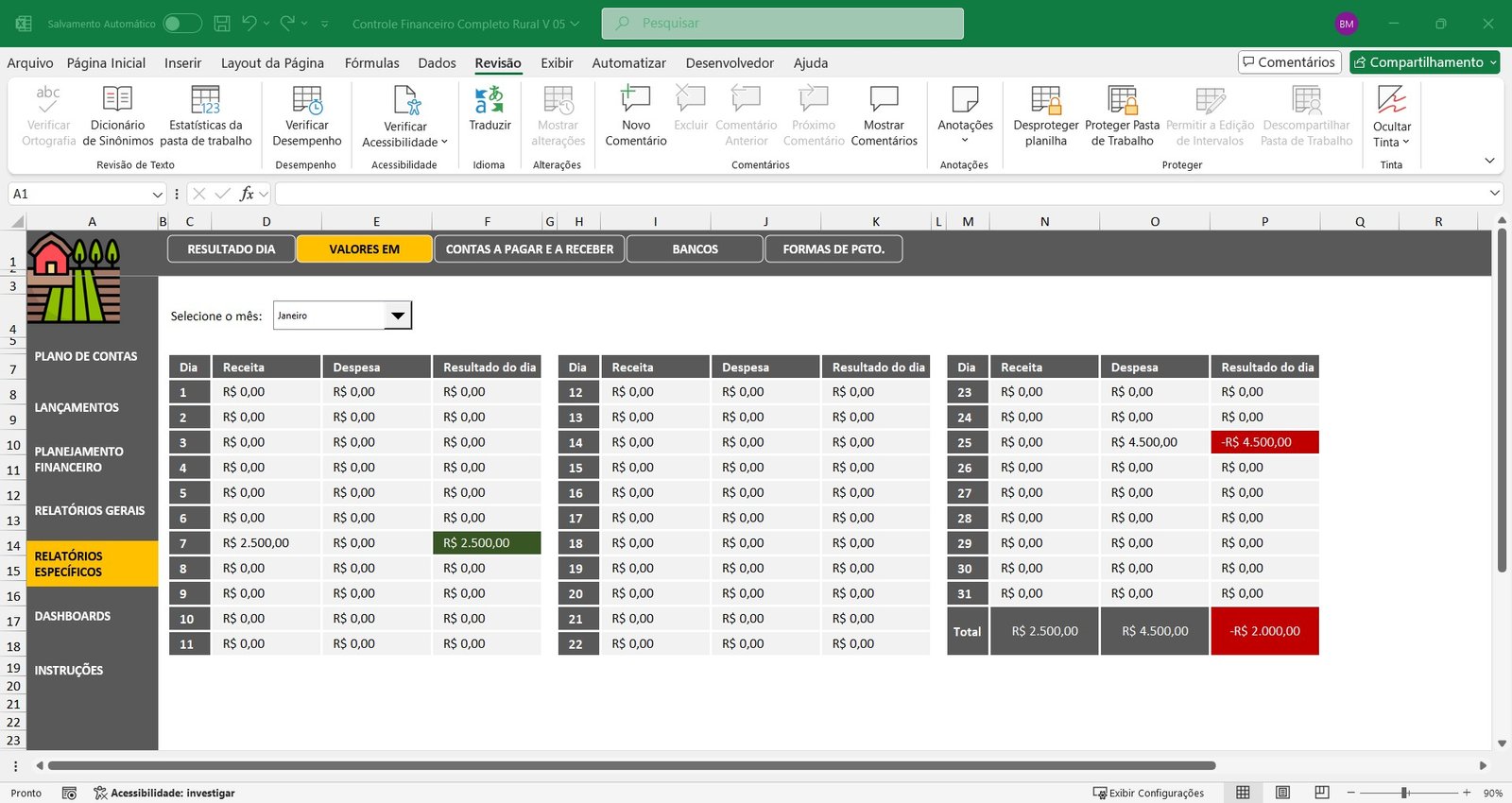Open Dicionário de Sinônimos
The image size is (1512, 803).
pos(117,100)
